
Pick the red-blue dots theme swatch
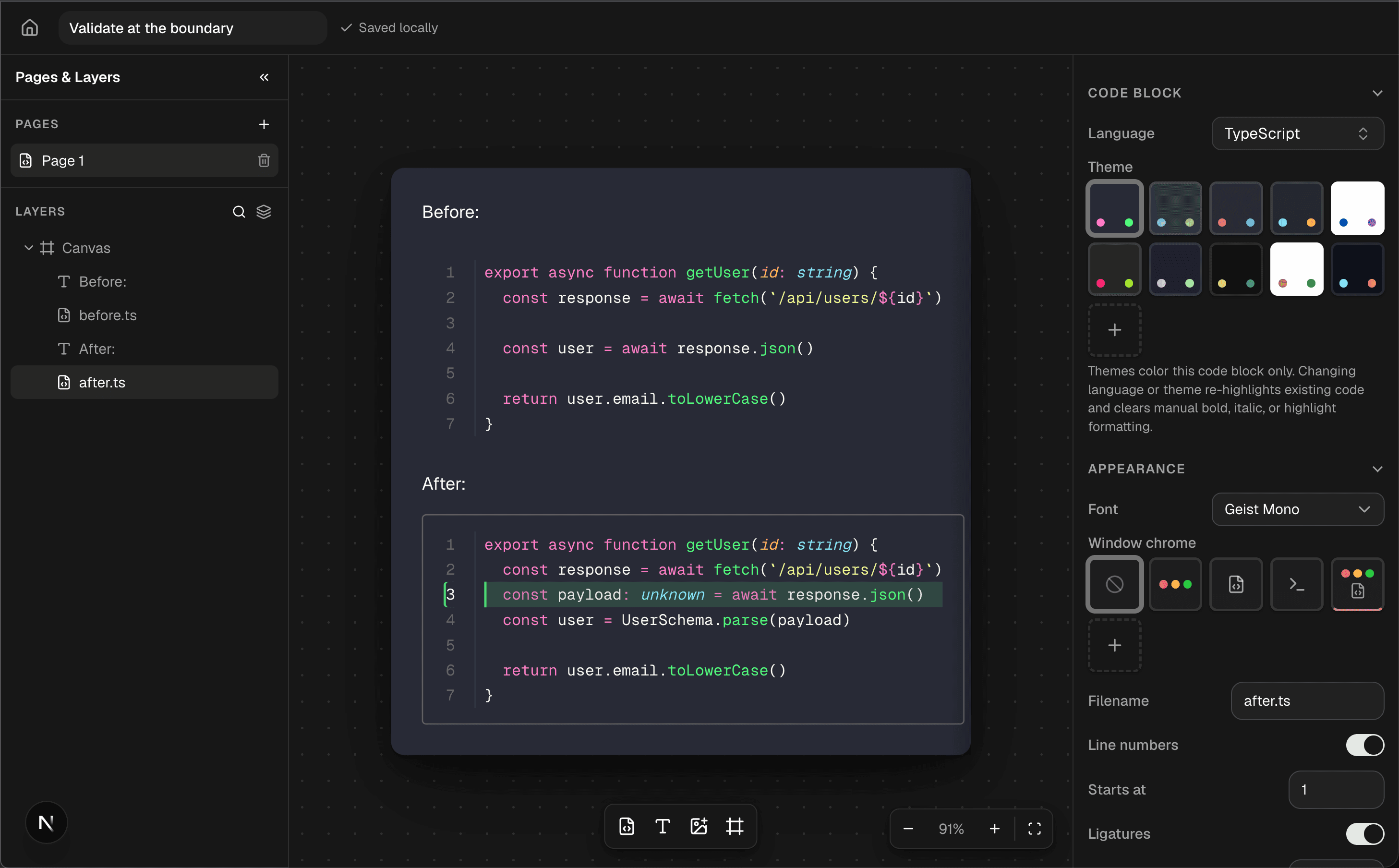coord(1236,208)
